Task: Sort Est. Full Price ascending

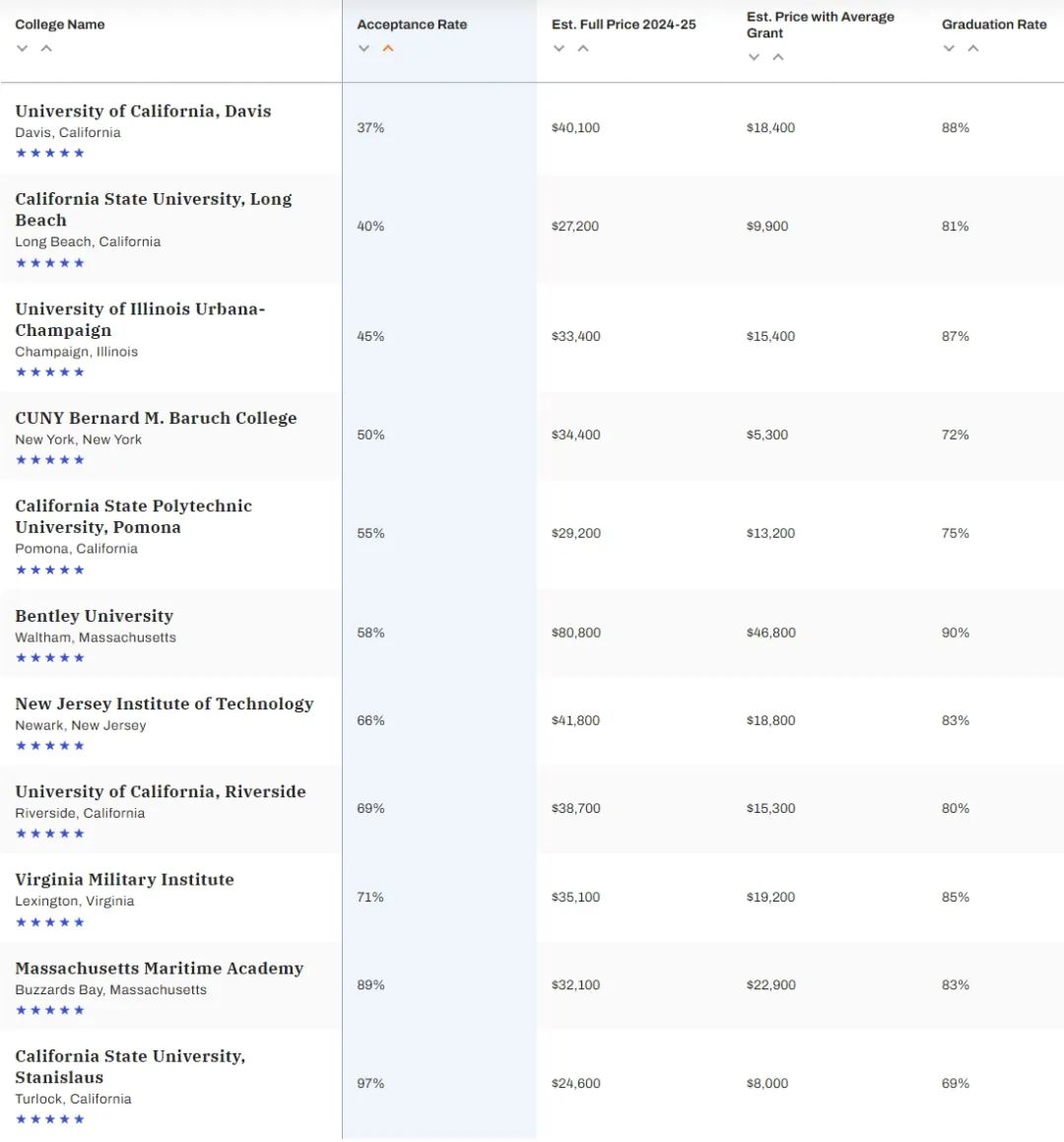Action: point(583,48)
